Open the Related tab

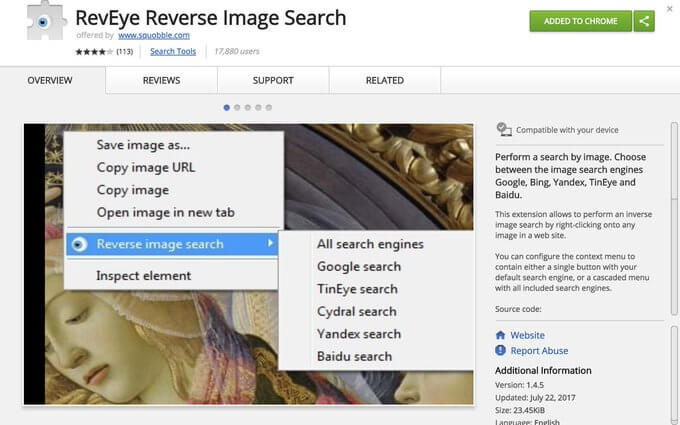point(384,80)
